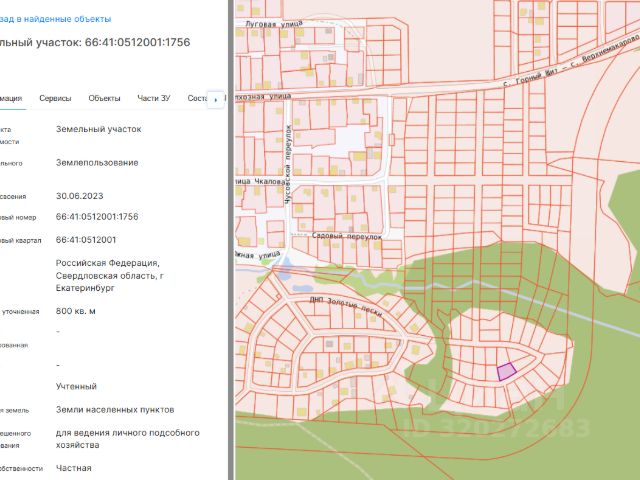This screenshot has width=640, height=480.
Task: Click cadastral quarter value 66:41:0512001
Action: click(86, 240)
